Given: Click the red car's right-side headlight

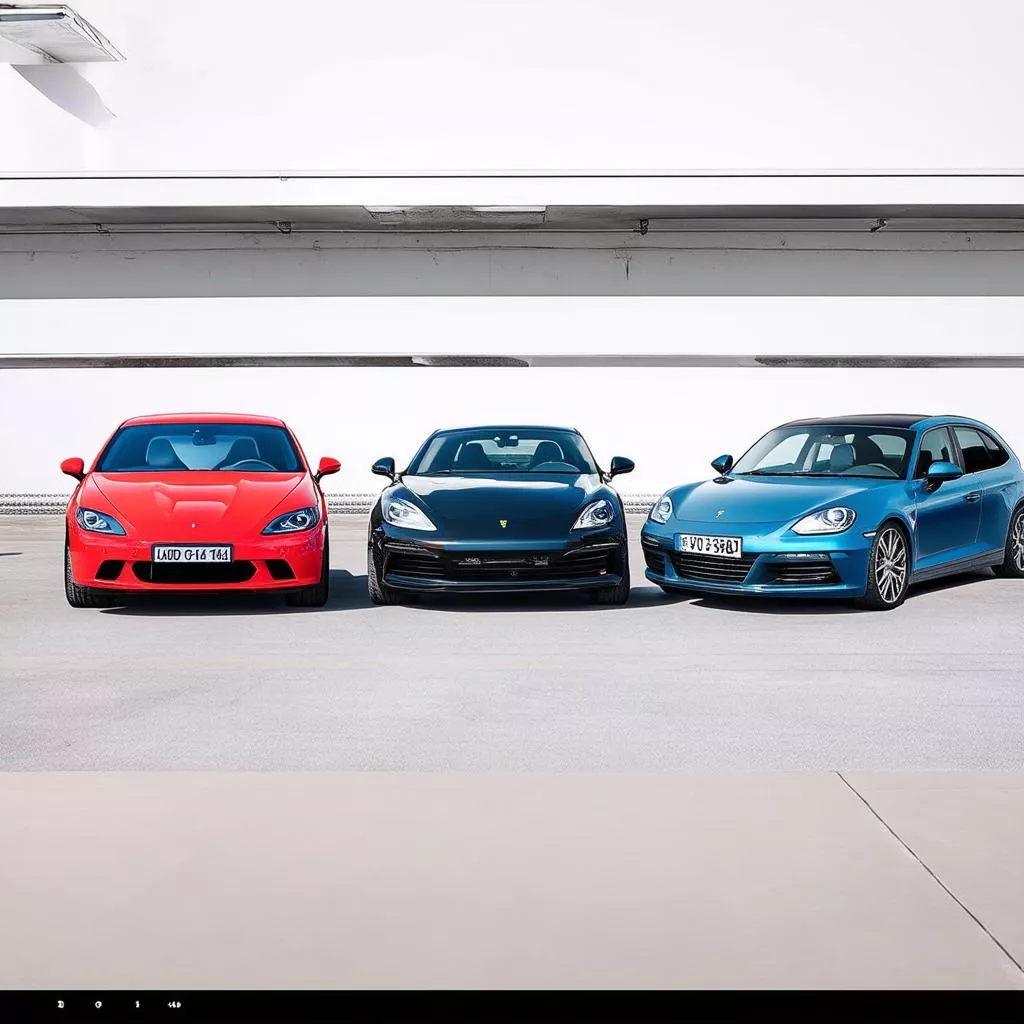Looking at the screenshot, I should tap(291, 520).
